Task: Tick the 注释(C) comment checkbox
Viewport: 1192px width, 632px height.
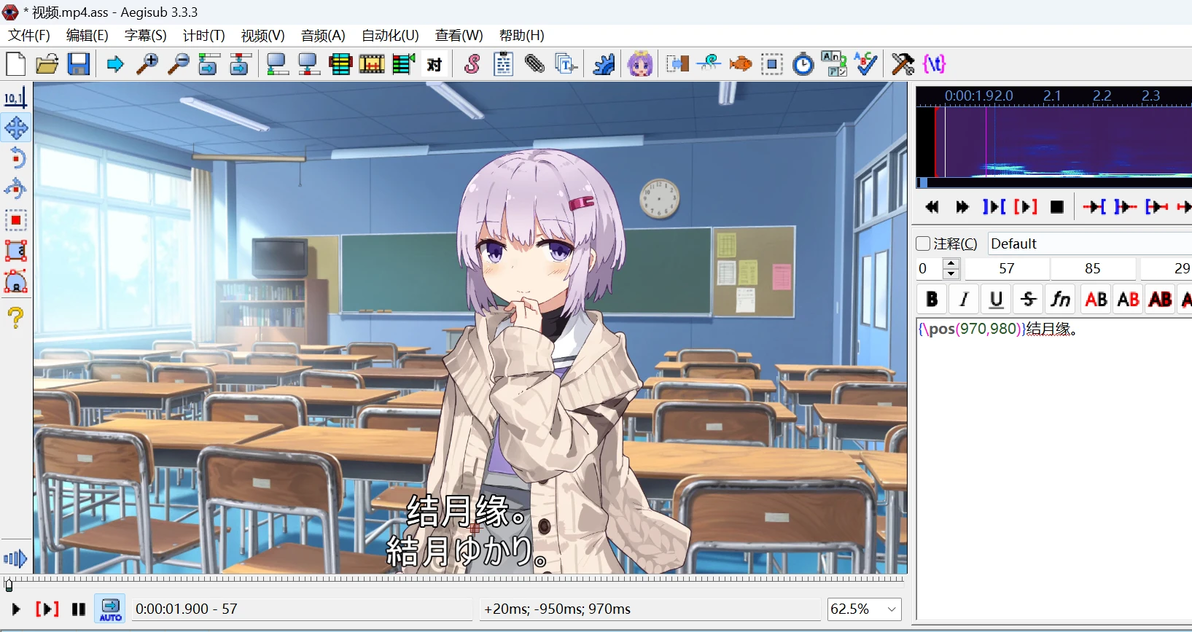Action: (923, 244)
